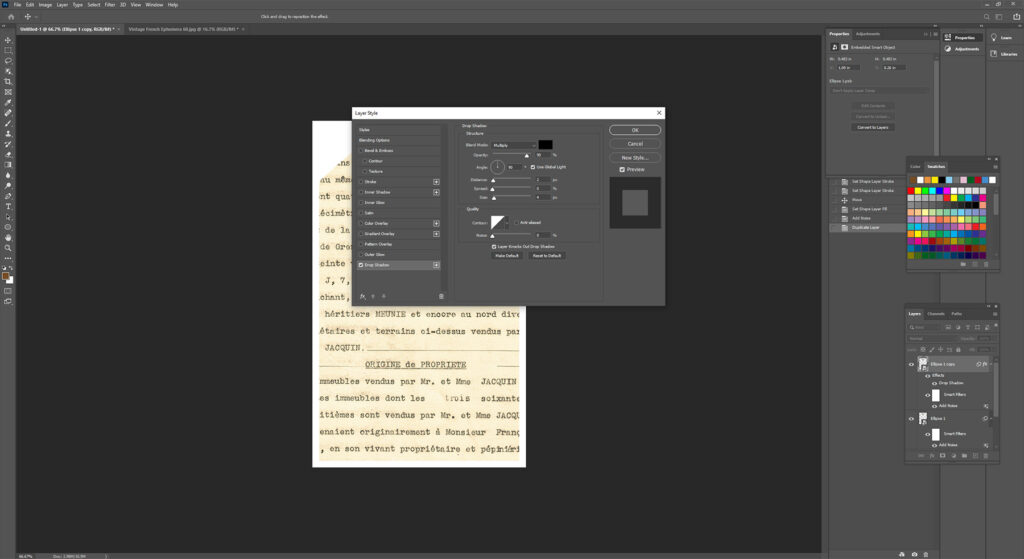Select the Zoom tool
The width and height of the screenshot is (1024, 559).
(8, 247)
